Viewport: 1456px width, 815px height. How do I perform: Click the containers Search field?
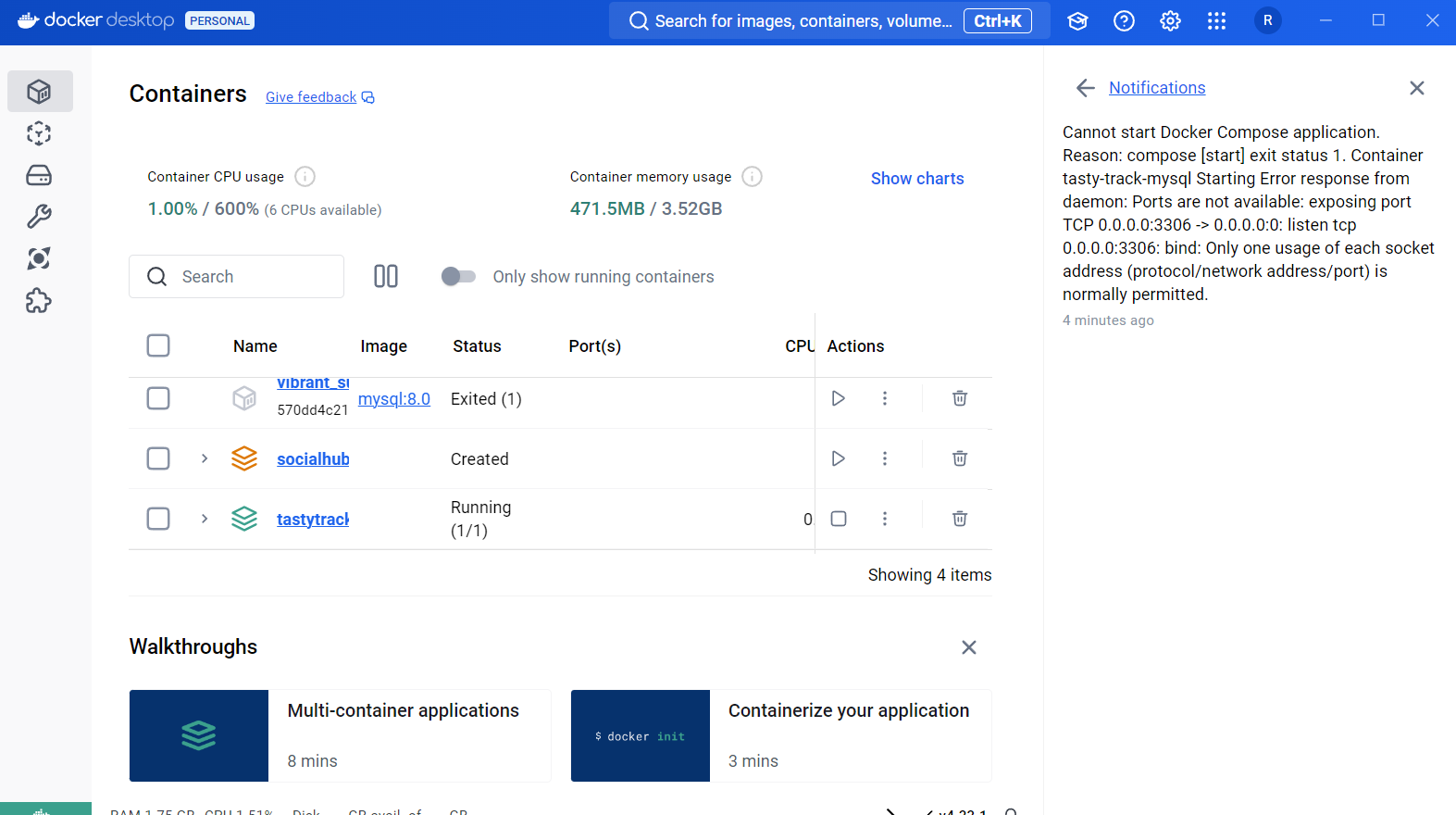[x=236, y=276]
